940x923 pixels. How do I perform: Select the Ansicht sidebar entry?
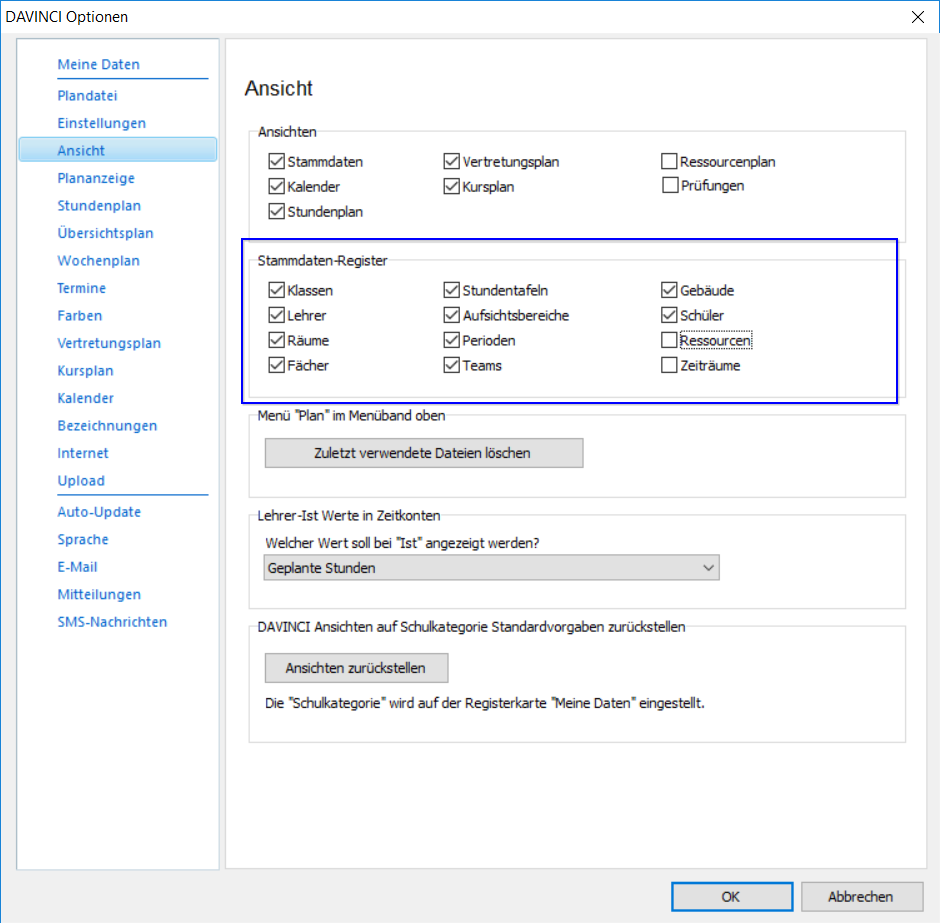118,150
